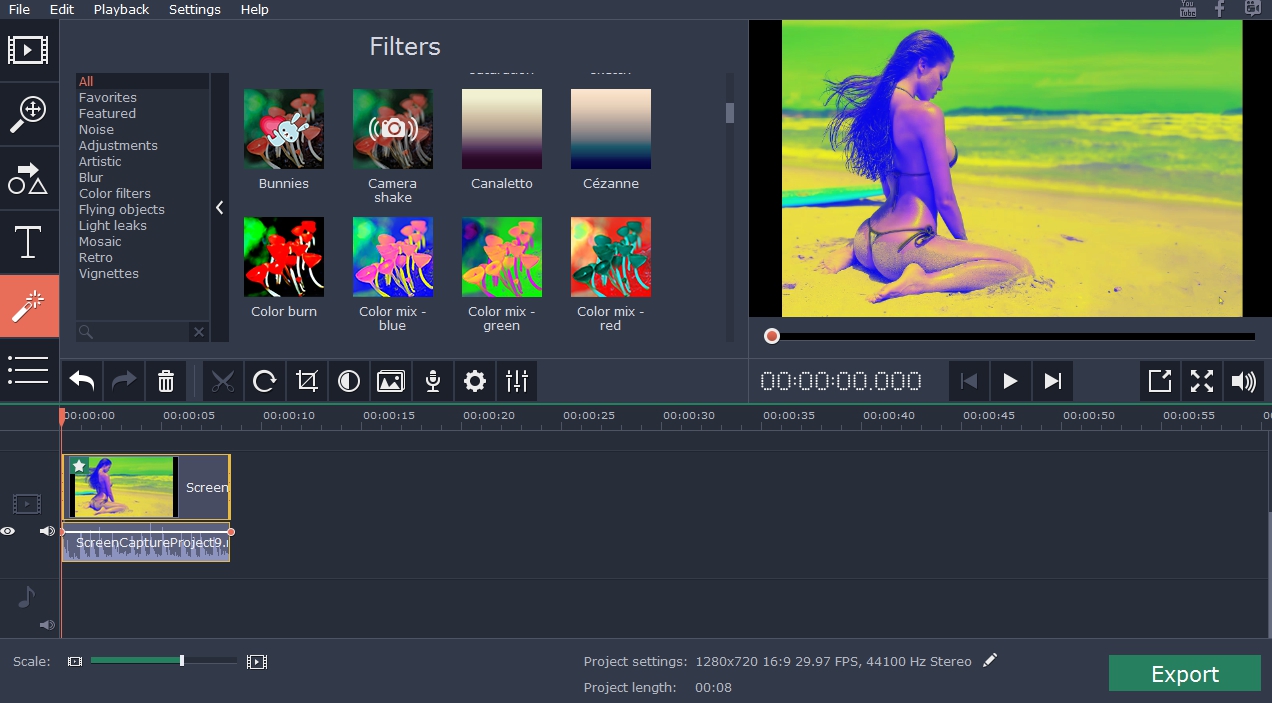The width and height of the screenshot is (1272, 703).
Task: Detach preview window icon
Action: 1160,381
